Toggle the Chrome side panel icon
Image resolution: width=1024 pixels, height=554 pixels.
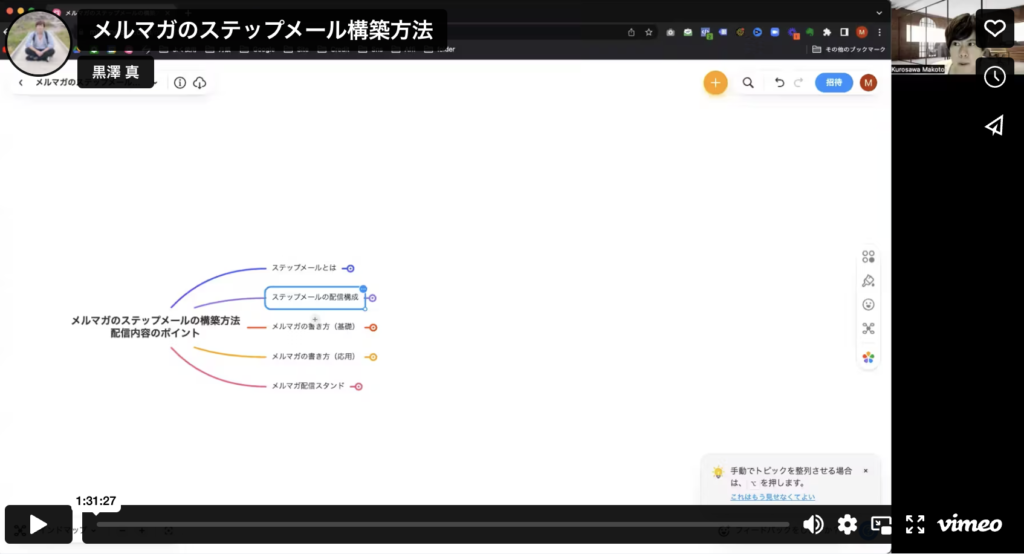844,32
